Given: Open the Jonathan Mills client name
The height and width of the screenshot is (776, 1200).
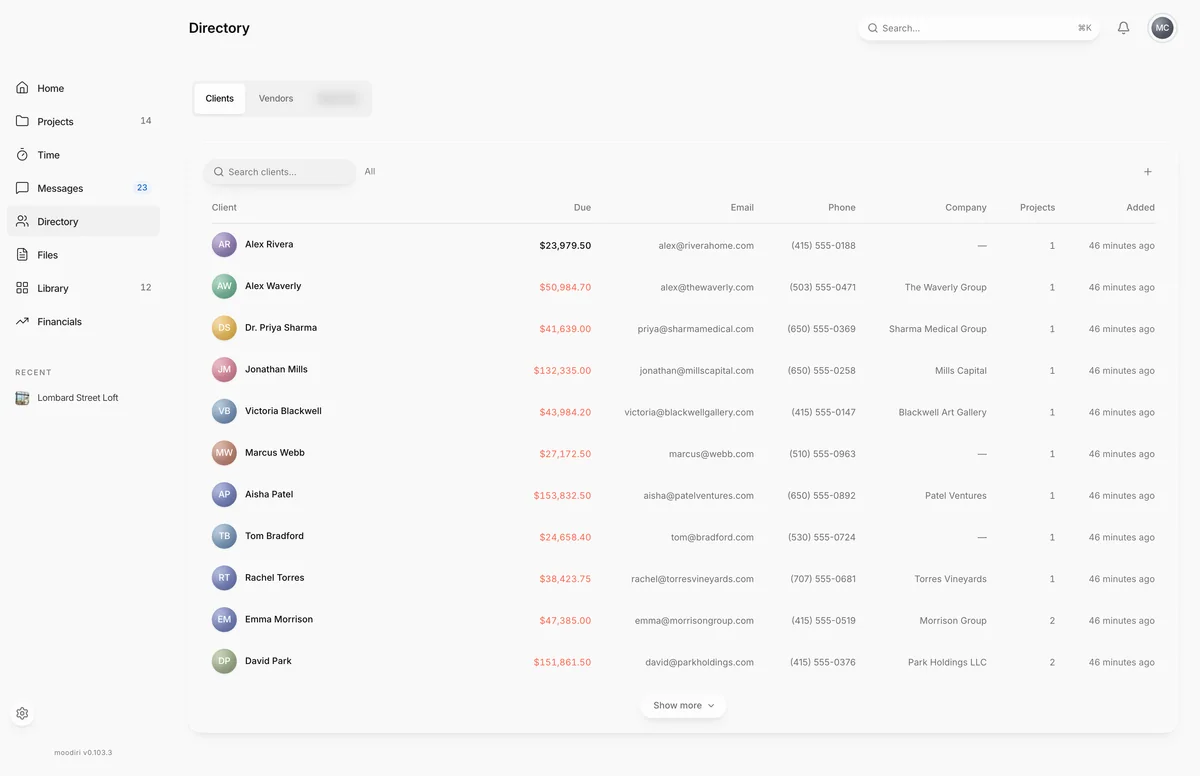Looking at the screenshot, I should pyautogui.click(x=276, y=369).
